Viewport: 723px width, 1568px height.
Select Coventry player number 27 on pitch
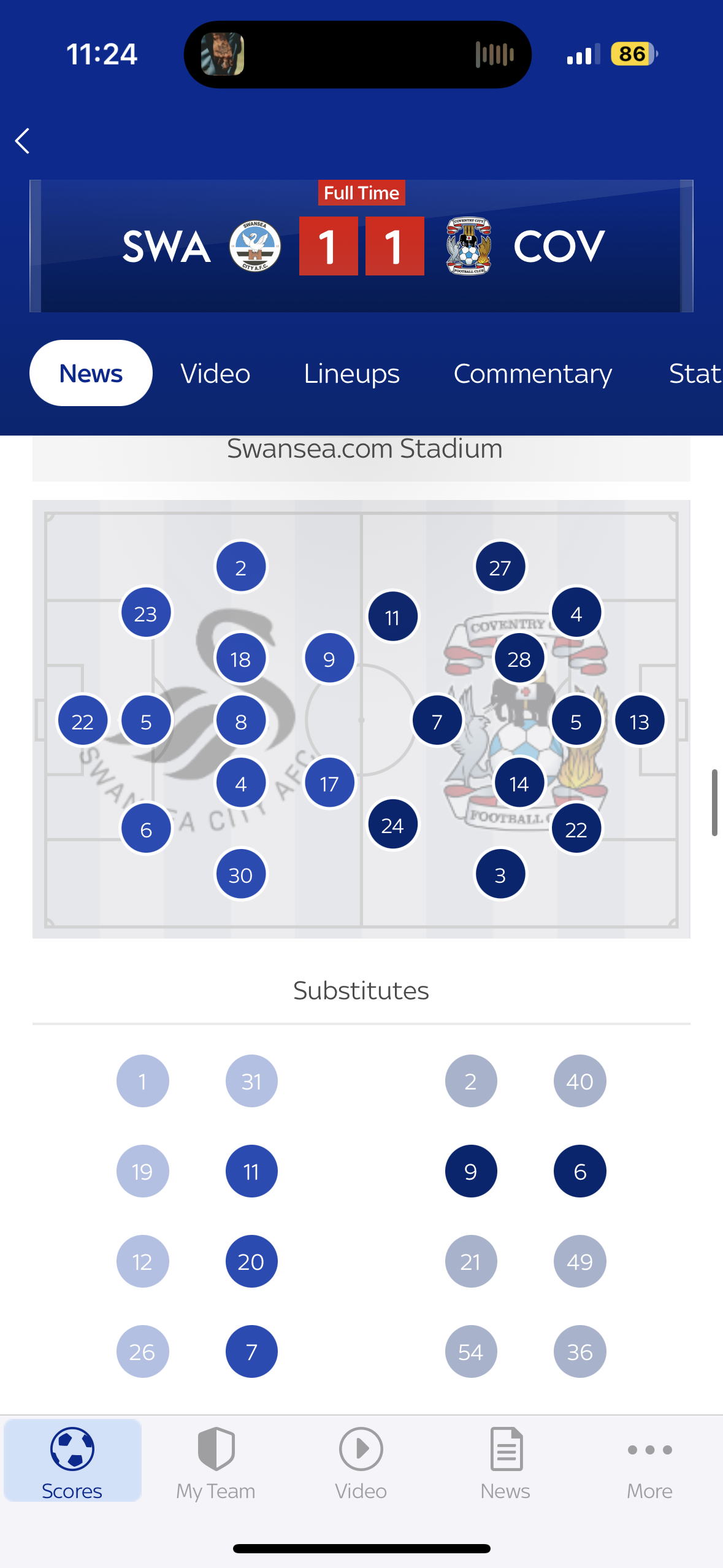(500, 567)
